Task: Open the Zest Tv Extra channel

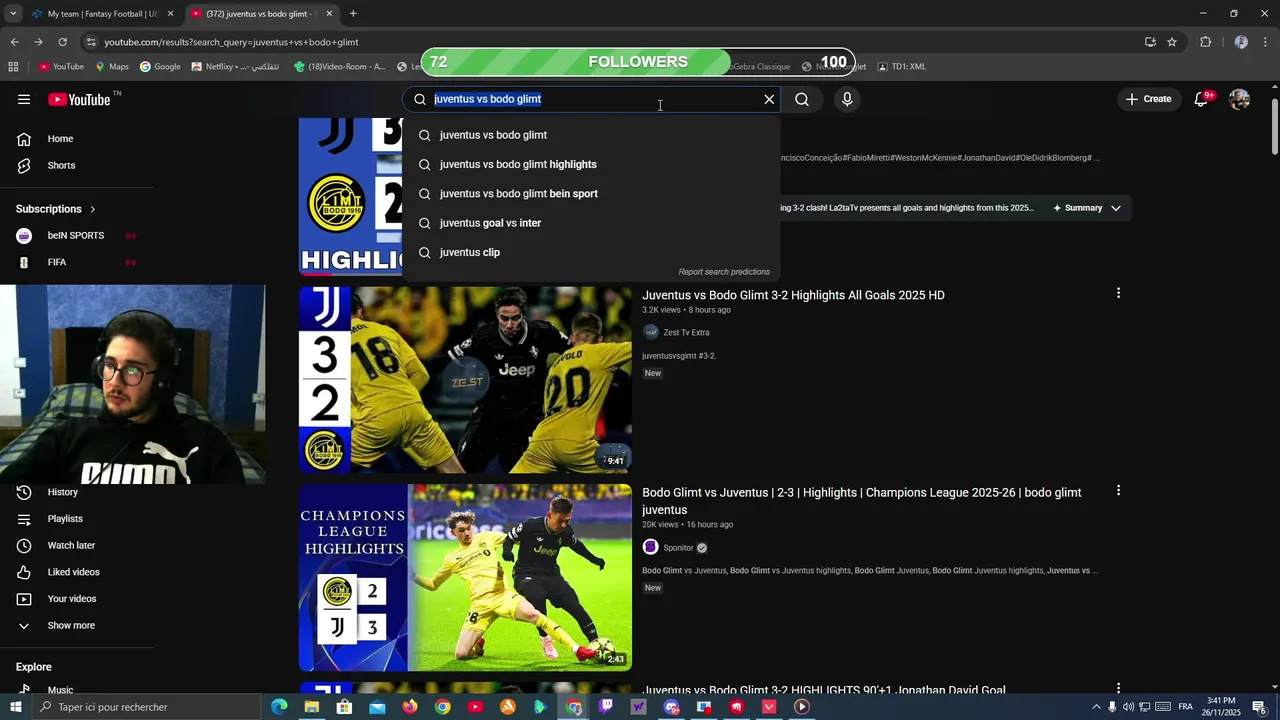Action: click(x=686, y=333)
